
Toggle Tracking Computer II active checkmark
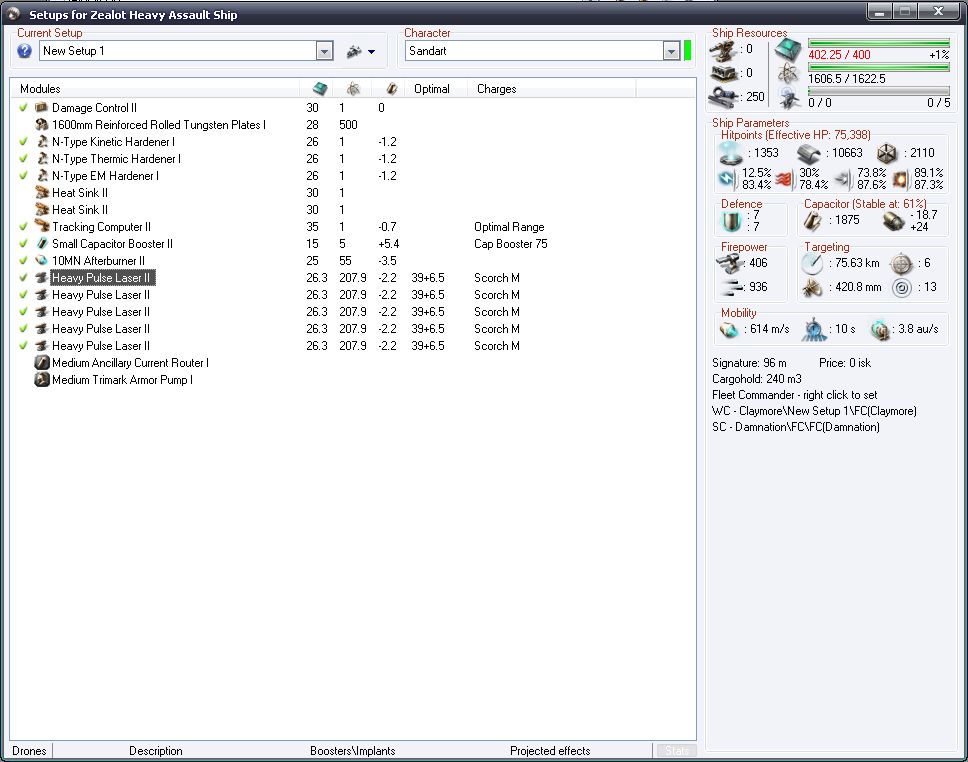(23, 227)
